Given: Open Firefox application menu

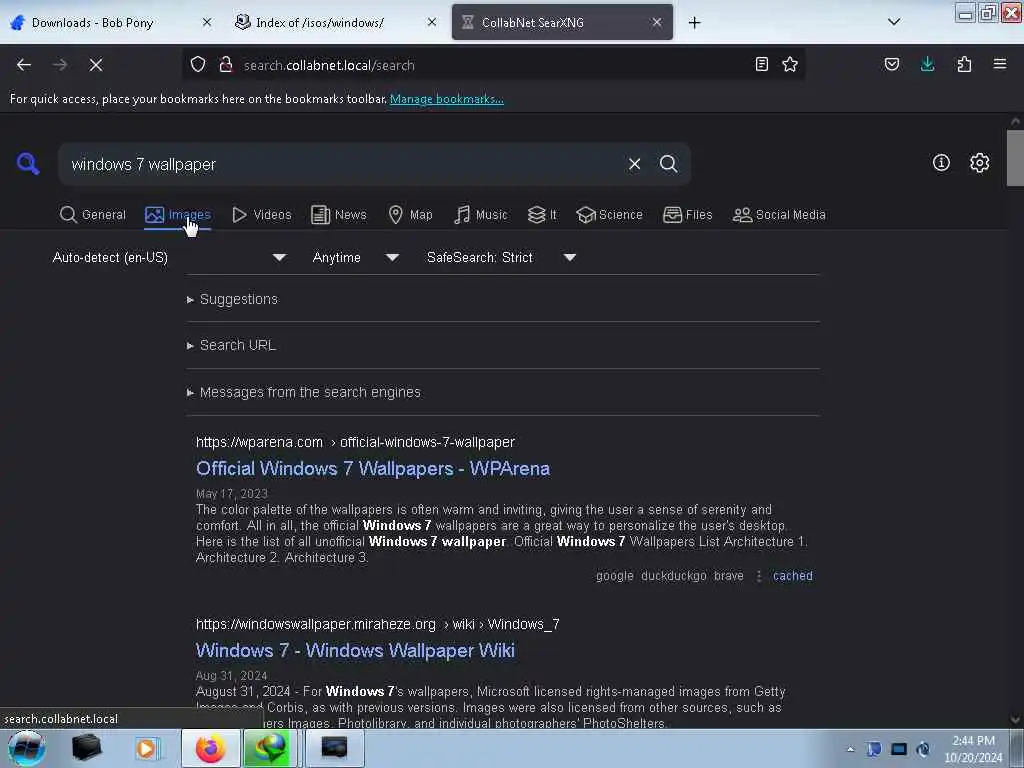Looking at the screenshot, I should (1000, 65).
